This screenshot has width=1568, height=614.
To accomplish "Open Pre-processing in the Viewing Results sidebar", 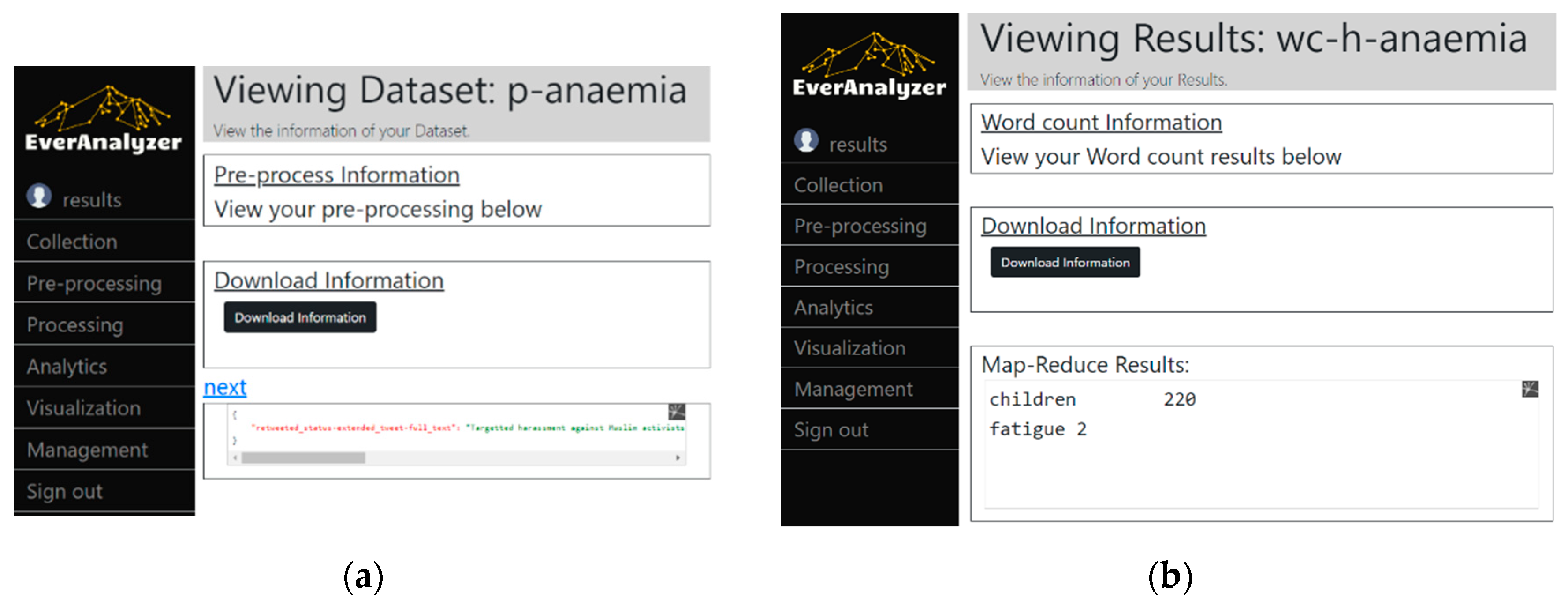I will point(860,226).
